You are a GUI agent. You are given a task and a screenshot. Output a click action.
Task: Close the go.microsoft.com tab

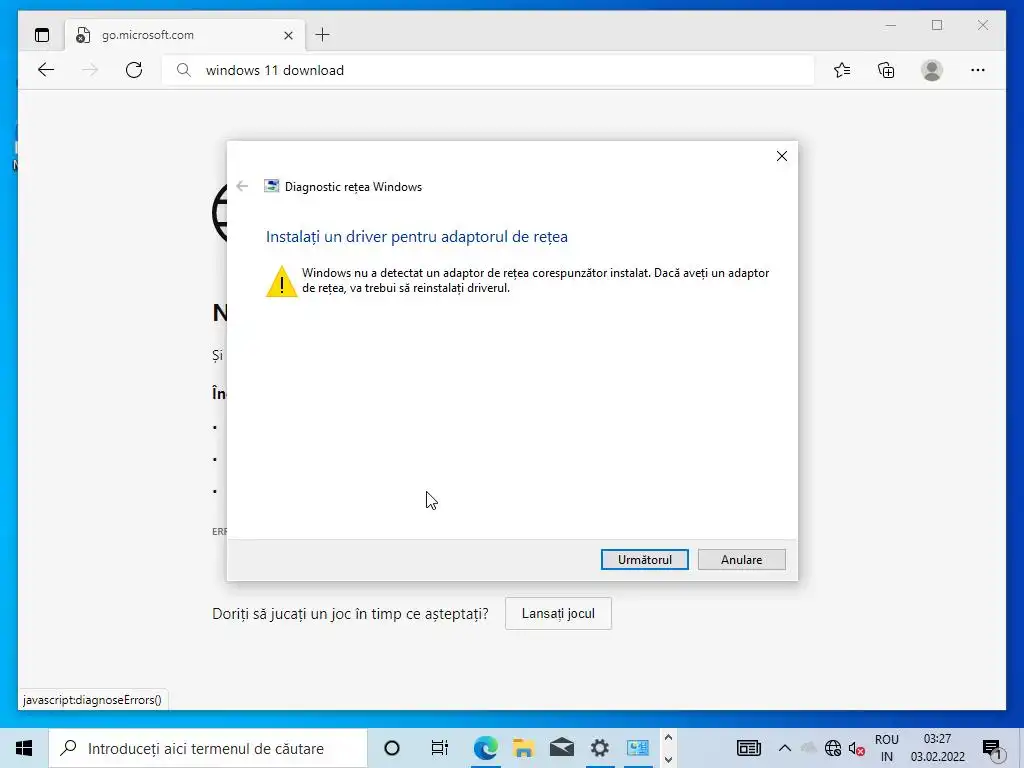pos(288,35)
